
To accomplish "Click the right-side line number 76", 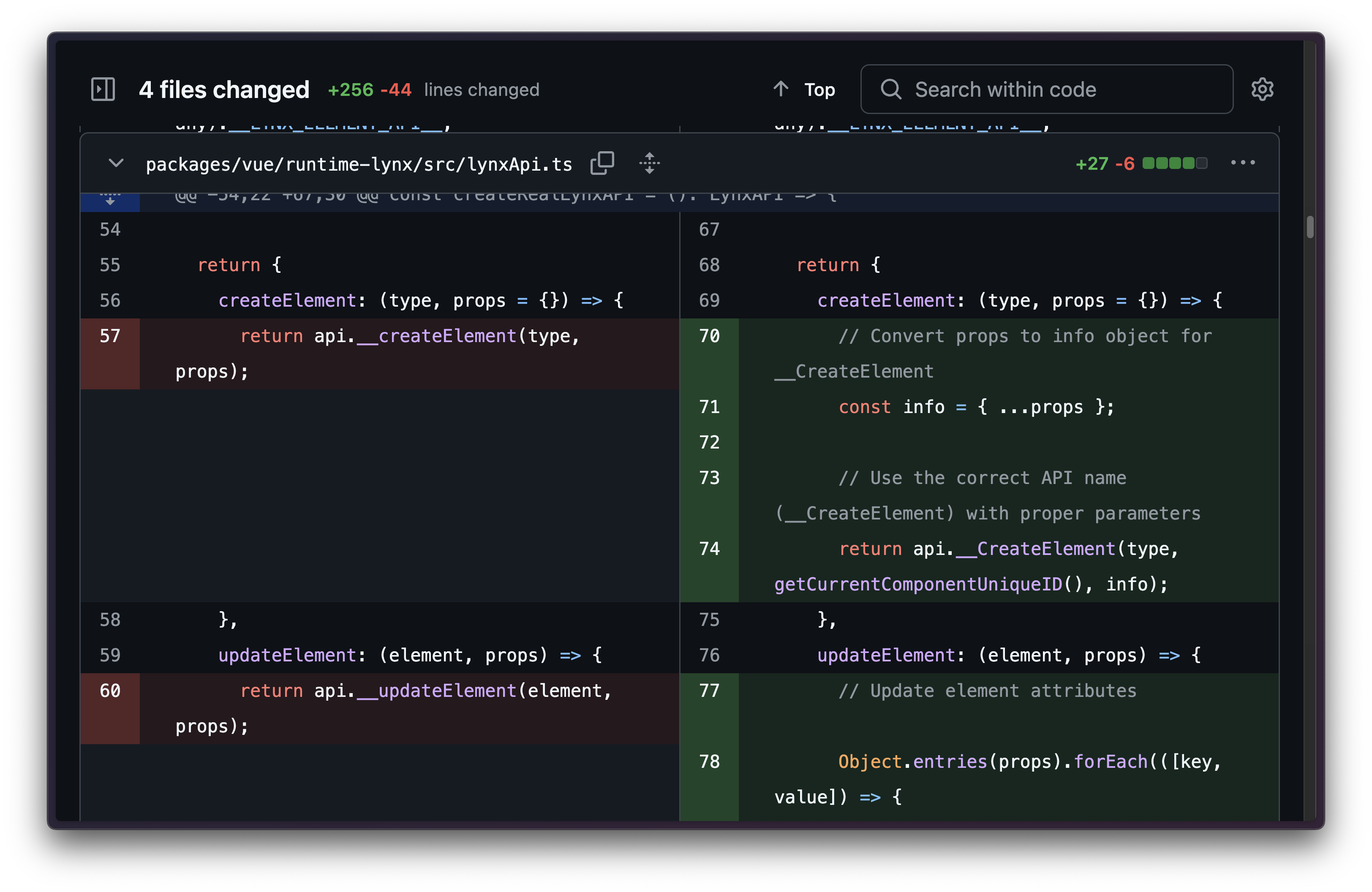I will click(x=709, y=655).
